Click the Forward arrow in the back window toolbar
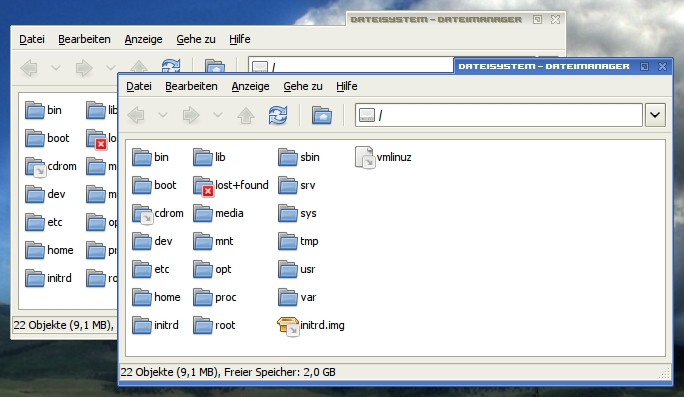 click(x=84, y=68)
